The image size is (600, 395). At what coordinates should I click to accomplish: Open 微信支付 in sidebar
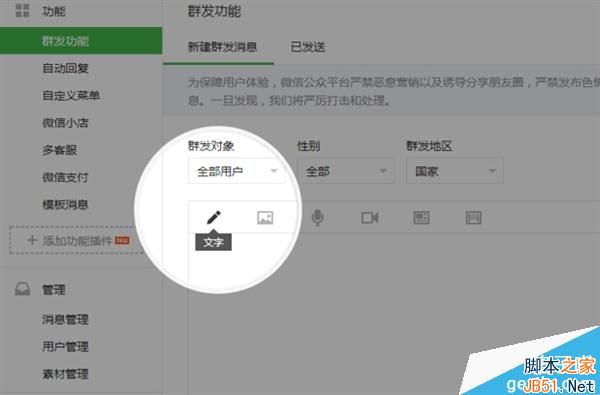click(65, 177)
